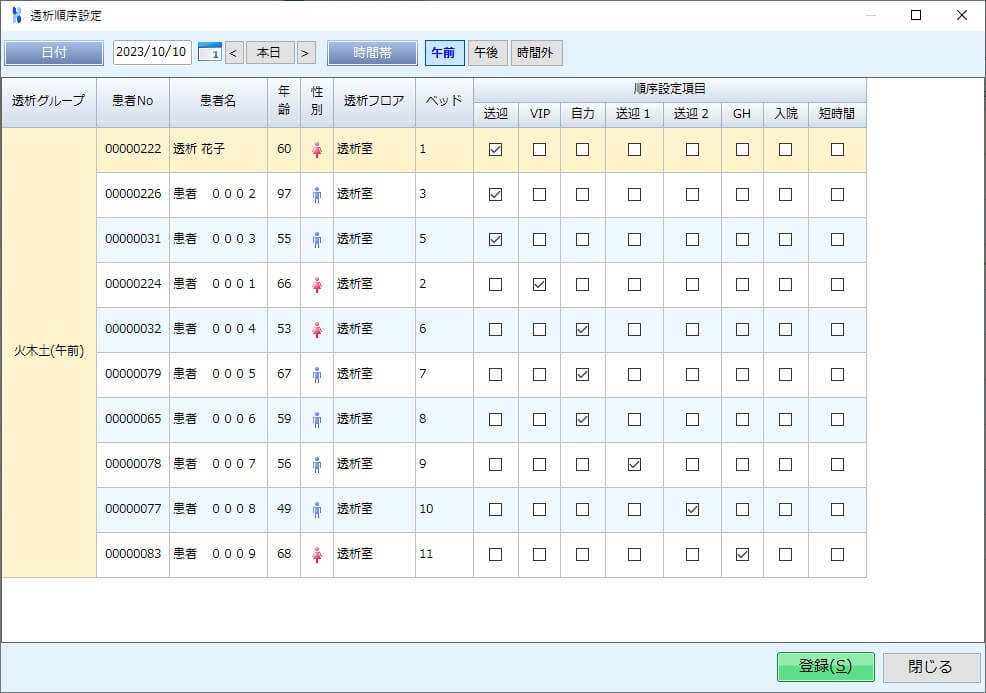Open the calendar date picker icon
Image resolution: width=986 pixels, height=693 pixels.
209,53
